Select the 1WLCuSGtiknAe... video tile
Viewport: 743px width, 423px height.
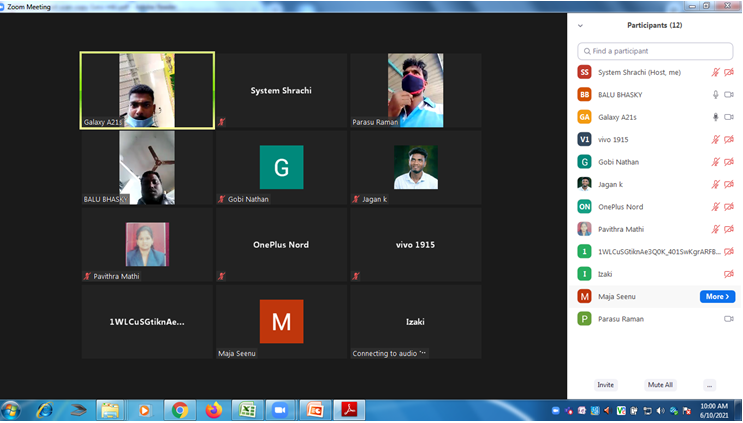coord(147,322)
